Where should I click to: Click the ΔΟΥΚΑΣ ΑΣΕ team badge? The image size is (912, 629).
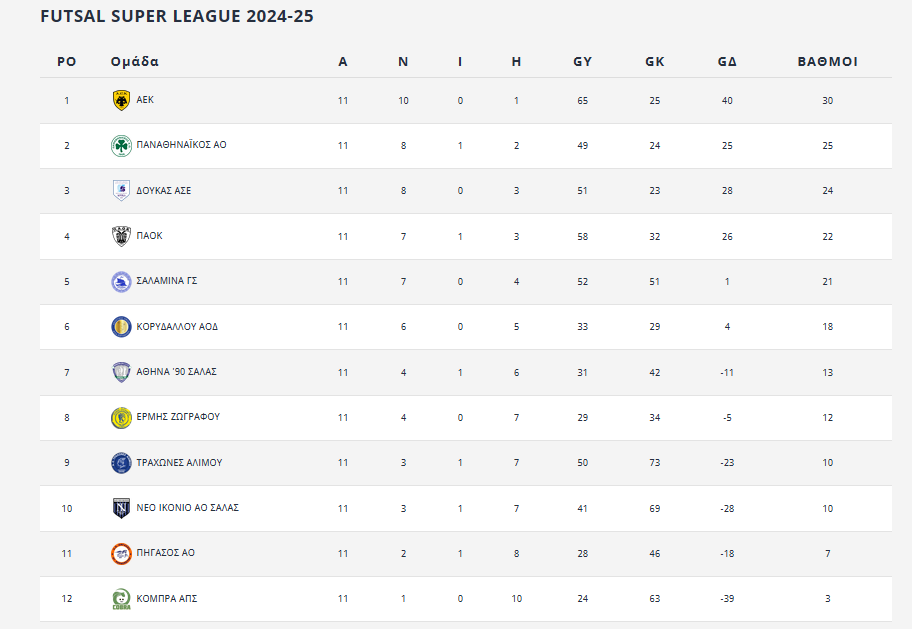[x=121, y=190]
